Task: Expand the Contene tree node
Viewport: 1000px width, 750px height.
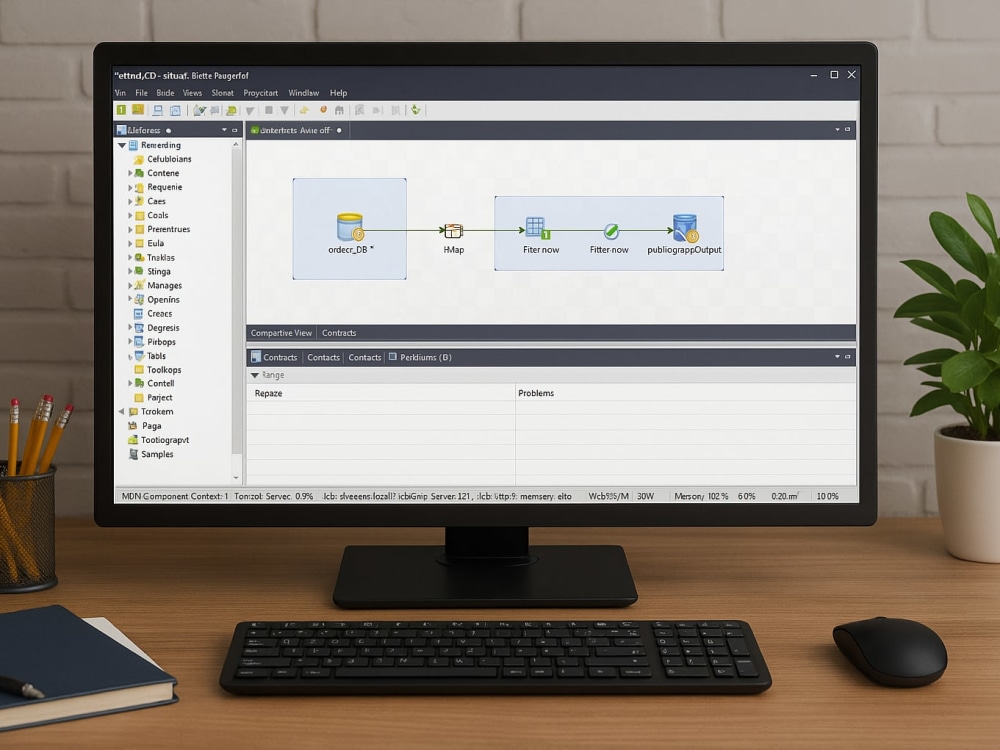Action: (130, 173)
